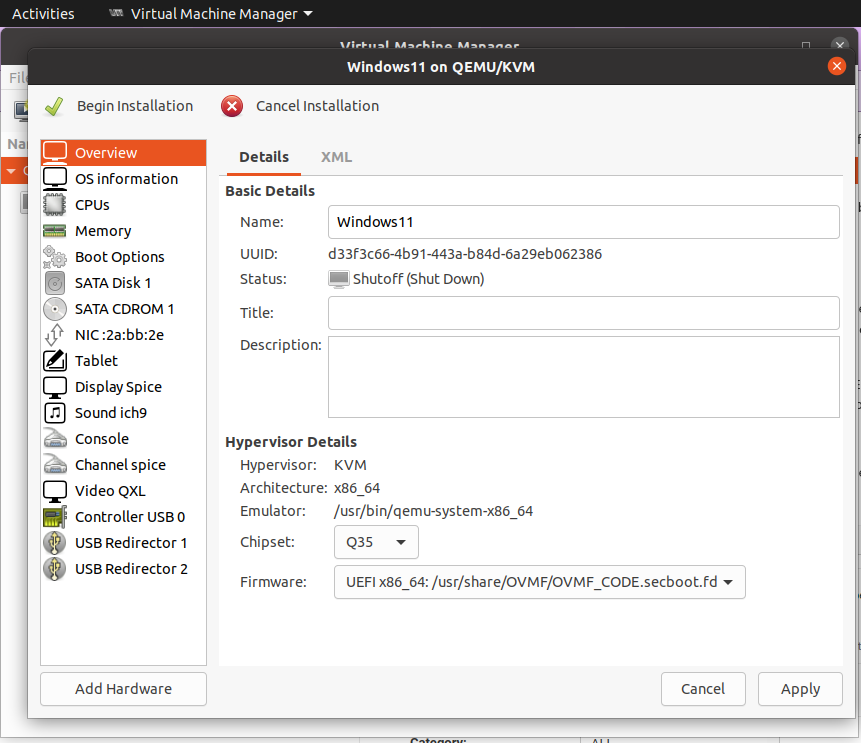Viewport: 861px width, 743px height.
Task: Click the Virtual Machine Manager app icon in top bar
Action: tap(116, 13)
